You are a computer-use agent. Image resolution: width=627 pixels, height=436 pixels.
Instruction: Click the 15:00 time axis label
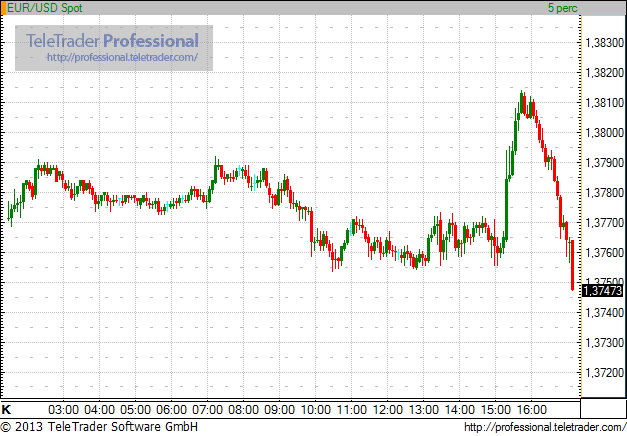495,410
